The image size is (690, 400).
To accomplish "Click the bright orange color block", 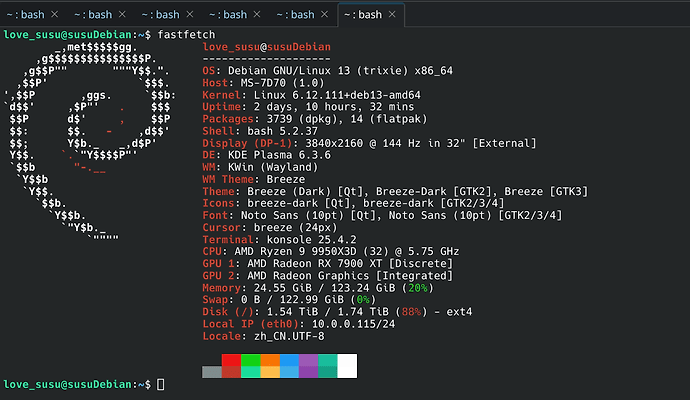I will (x=270, y=360).
